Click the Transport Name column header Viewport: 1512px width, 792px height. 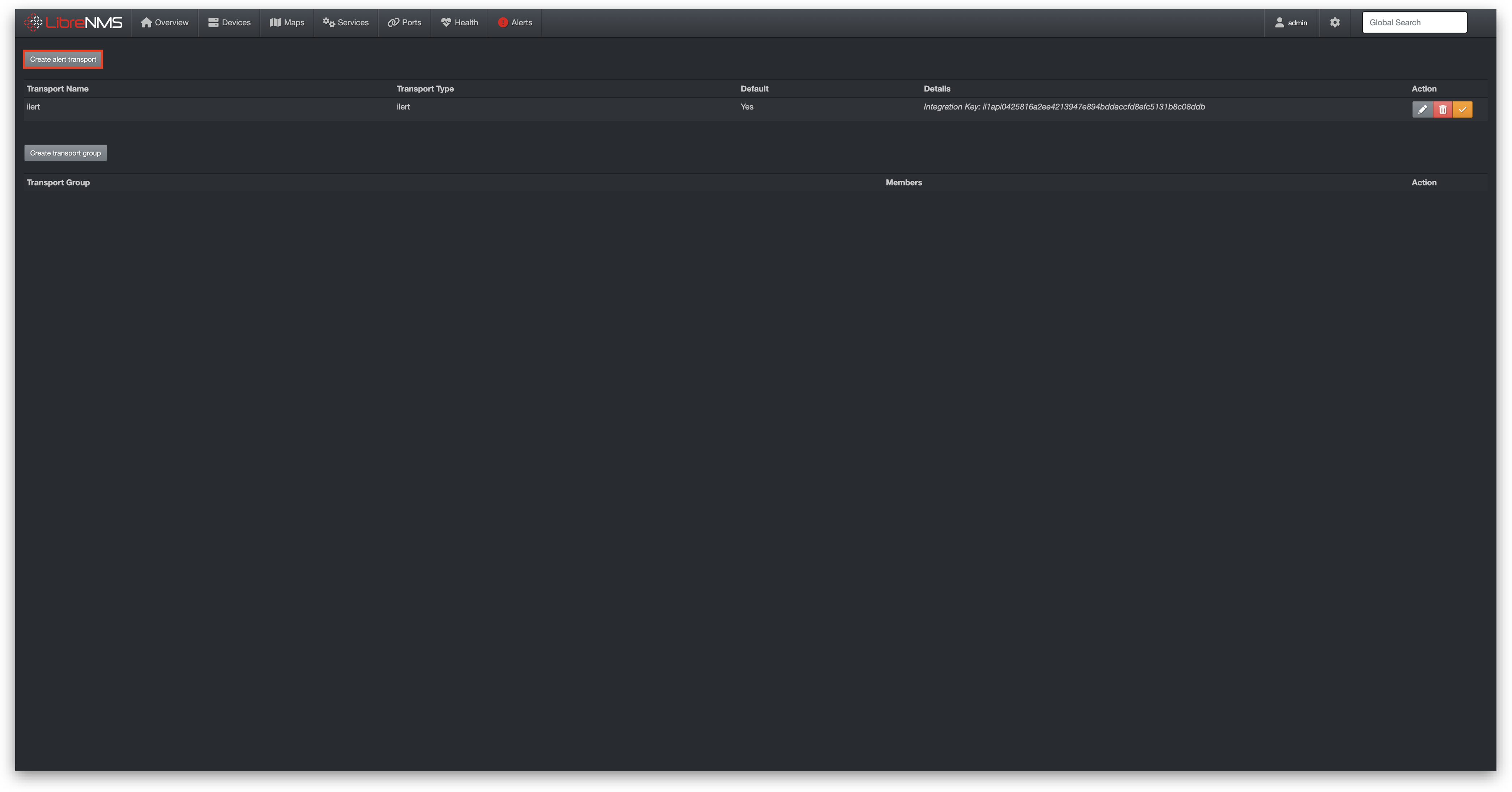[x=58, y=89]
